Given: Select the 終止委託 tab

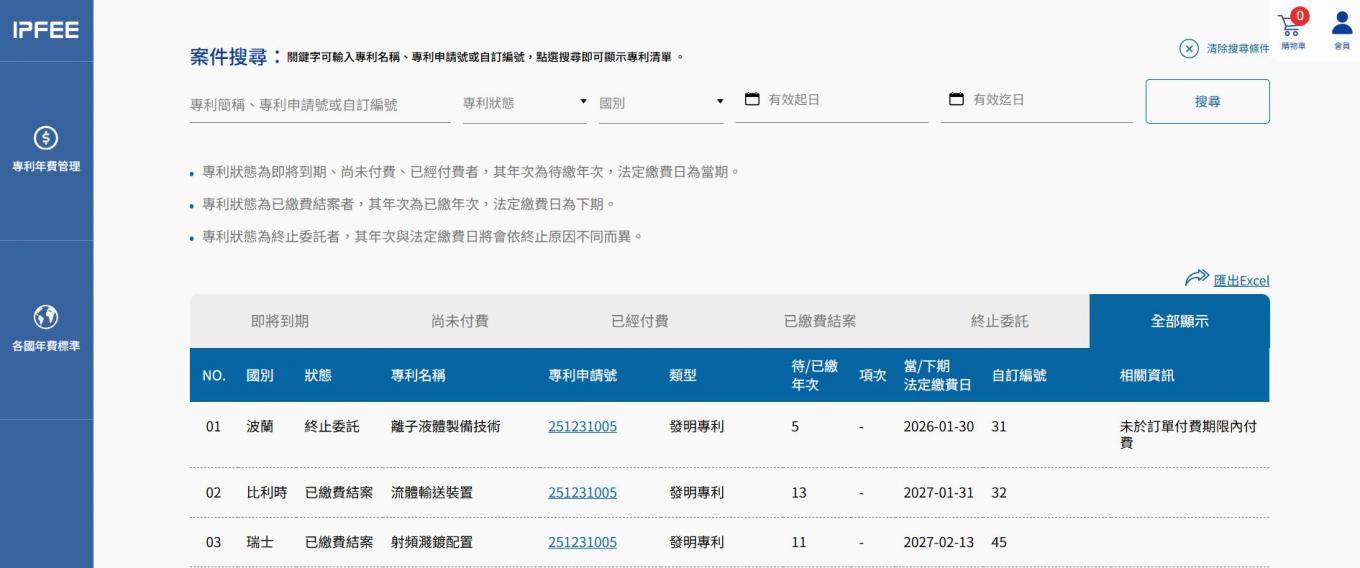Looking at the screenshot, I should (x=999, y=321).
